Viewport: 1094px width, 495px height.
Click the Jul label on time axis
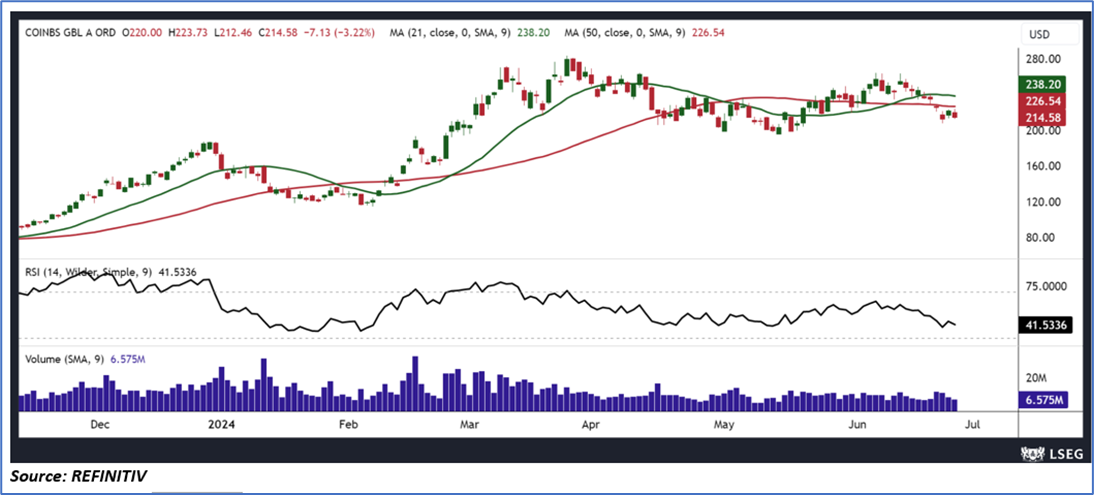975,424
